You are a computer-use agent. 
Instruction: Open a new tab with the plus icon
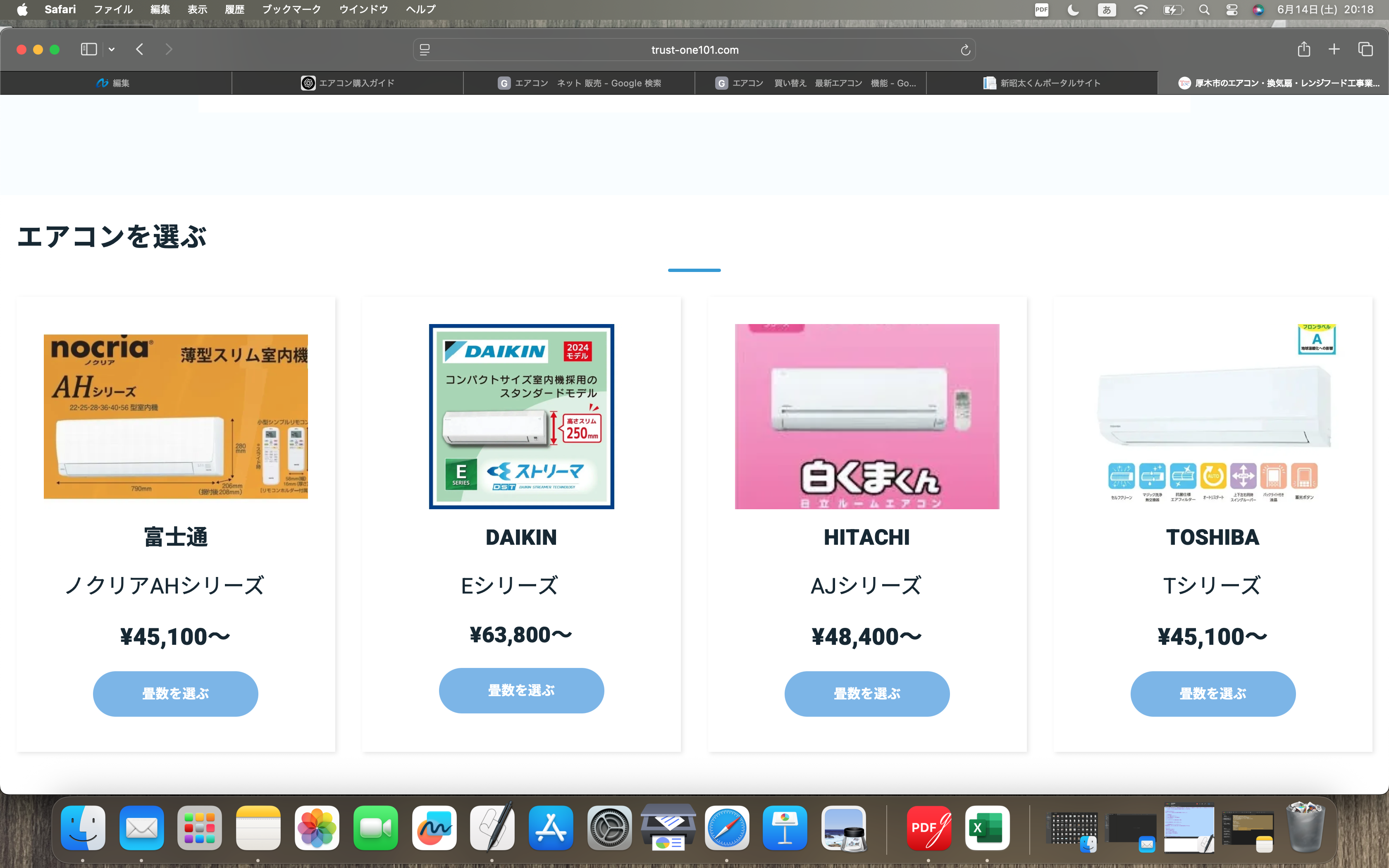(x=1334, y=49)
